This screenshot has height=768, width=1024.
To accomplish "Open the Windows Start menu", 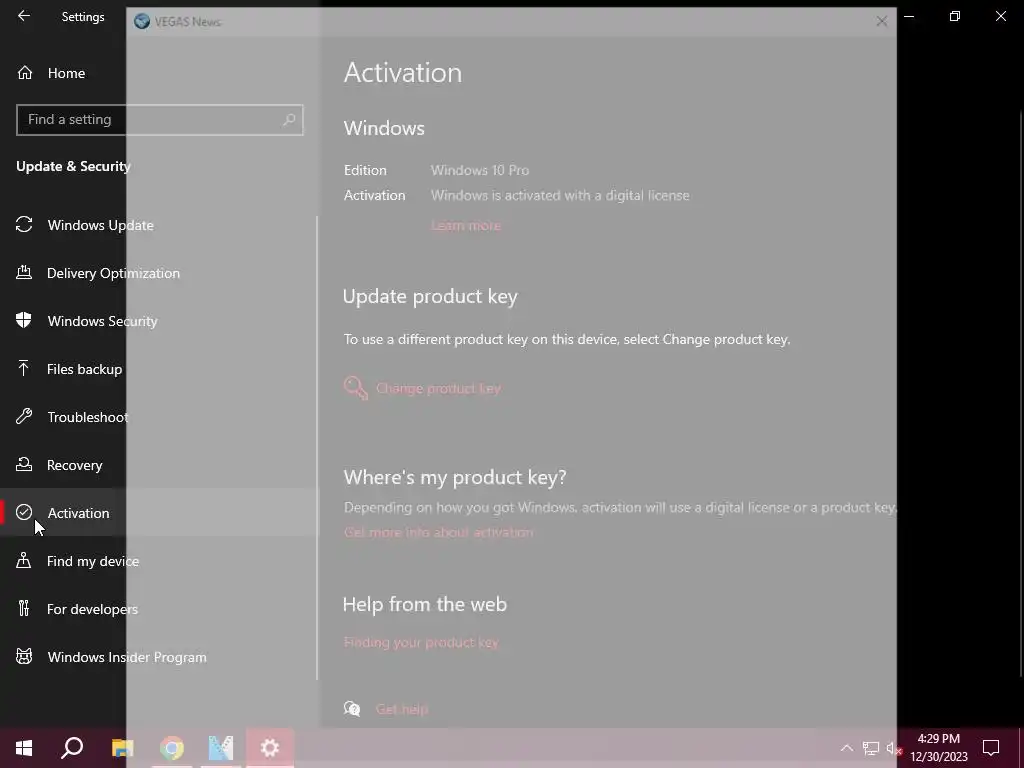I will pos(24,748).
